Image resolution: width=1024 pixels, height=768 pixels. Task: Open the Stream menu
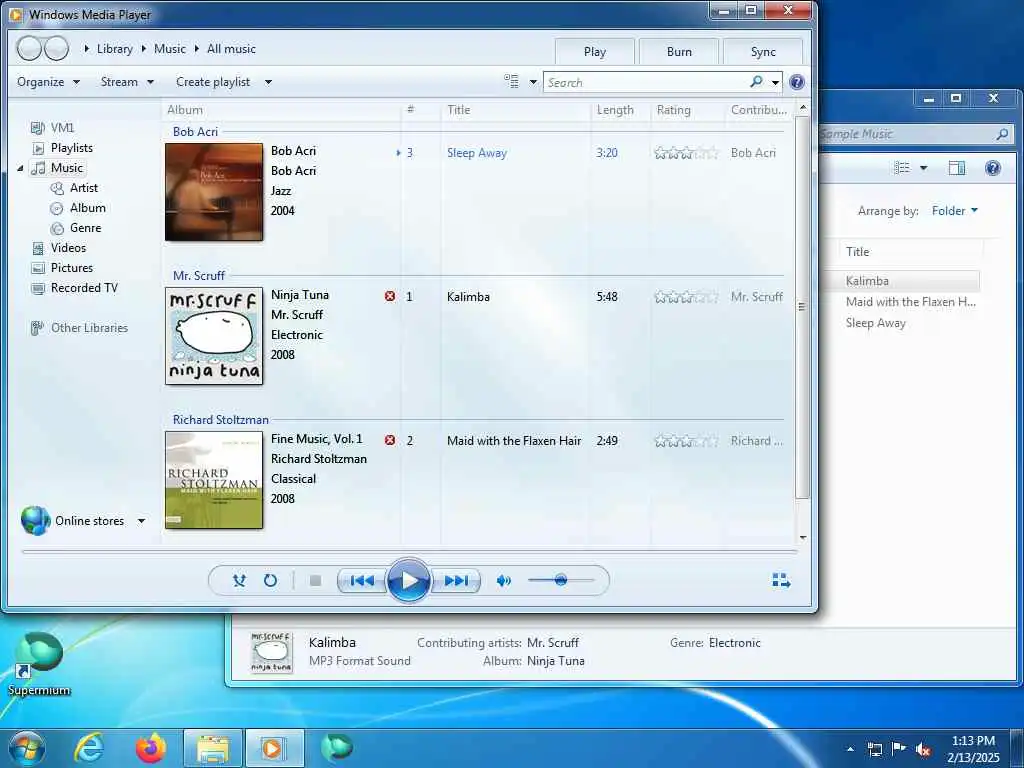pos(127,82)
